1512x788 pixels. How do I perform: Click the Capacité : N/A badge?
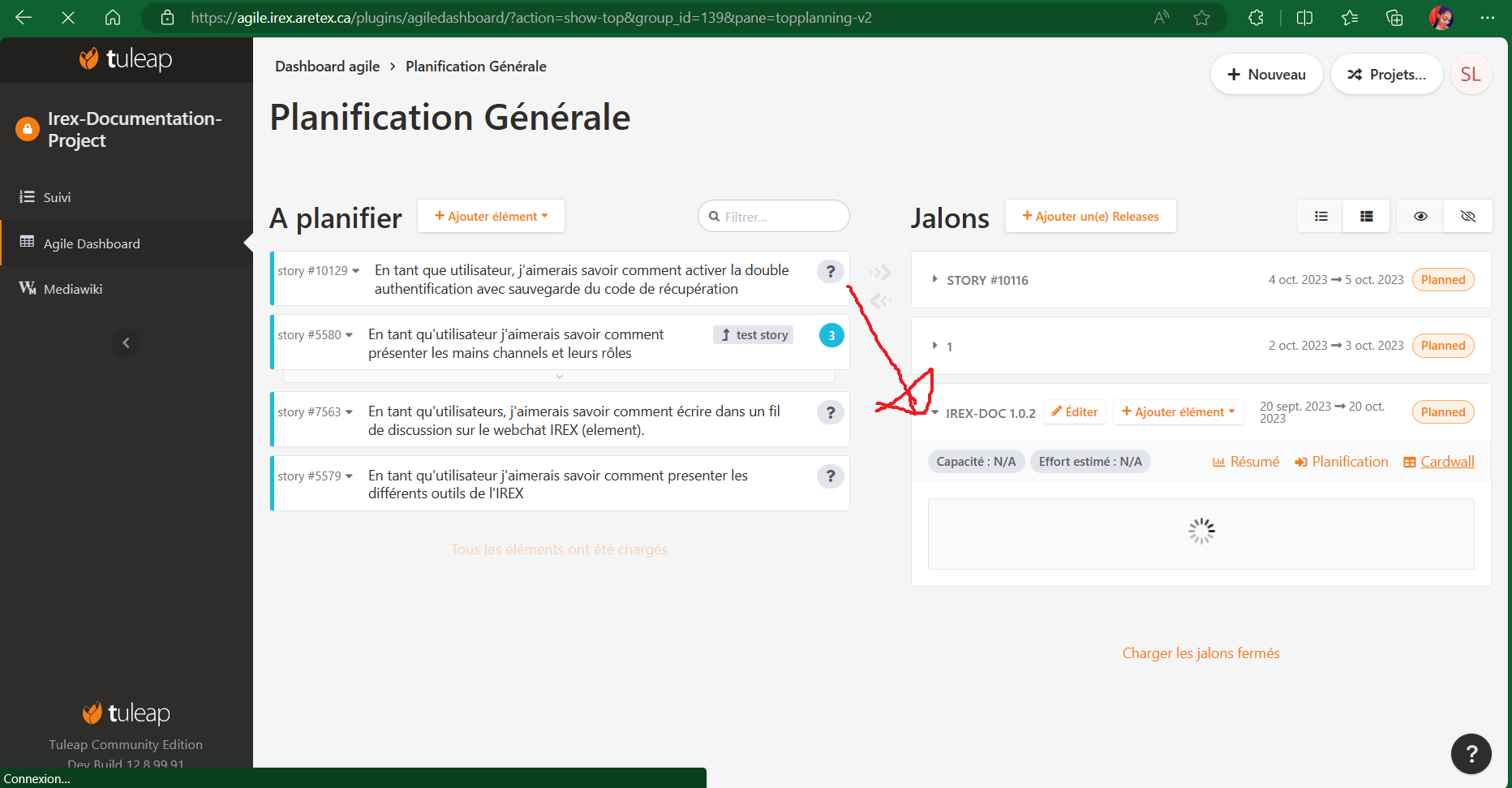tap(976, 462)
